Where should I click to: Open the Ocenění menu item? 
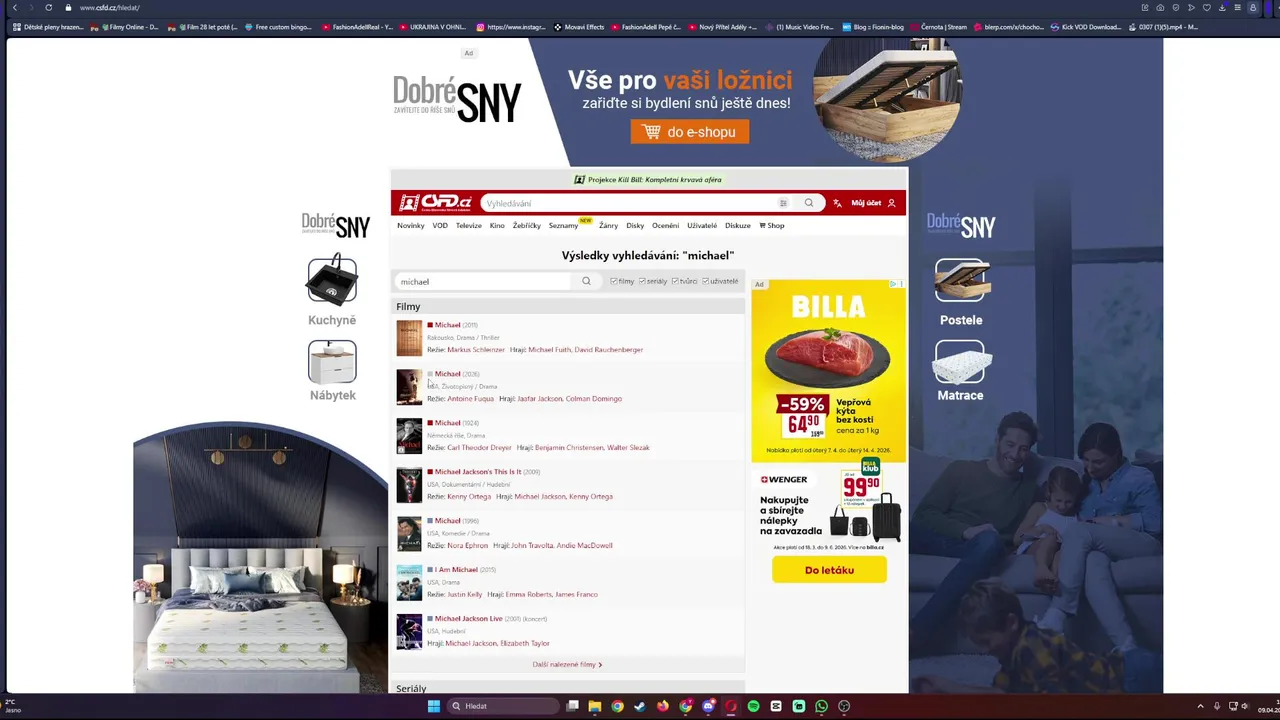665,225
